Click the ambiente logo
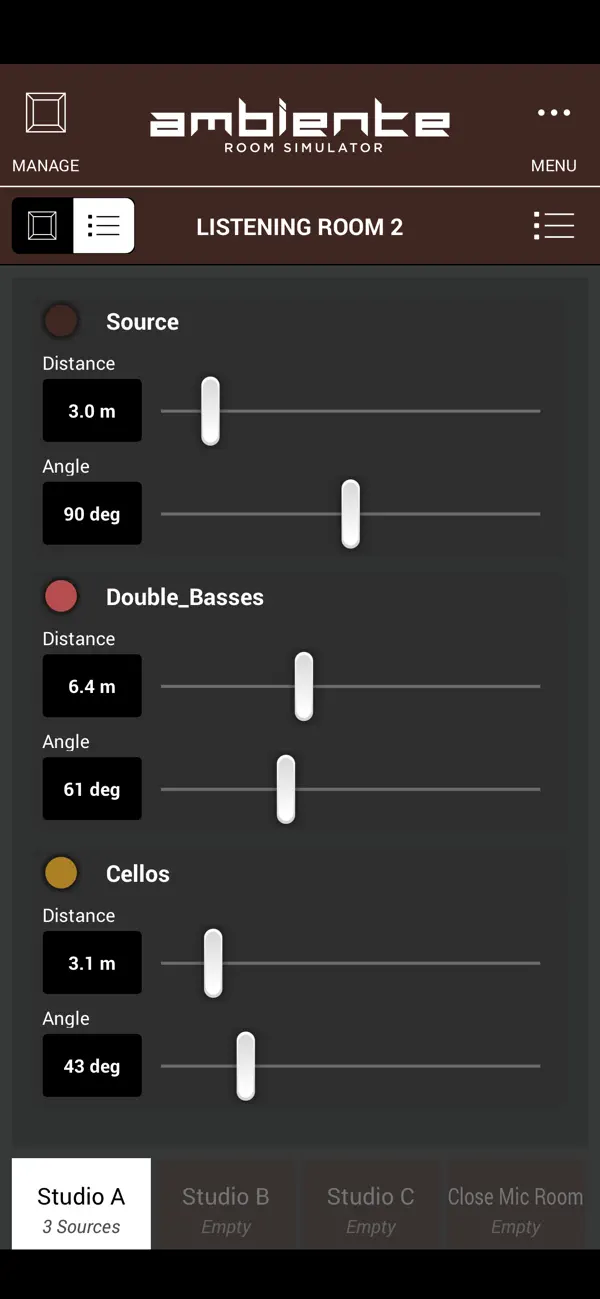This screenshot has height=1299, width=600. (x=300, y=122)
